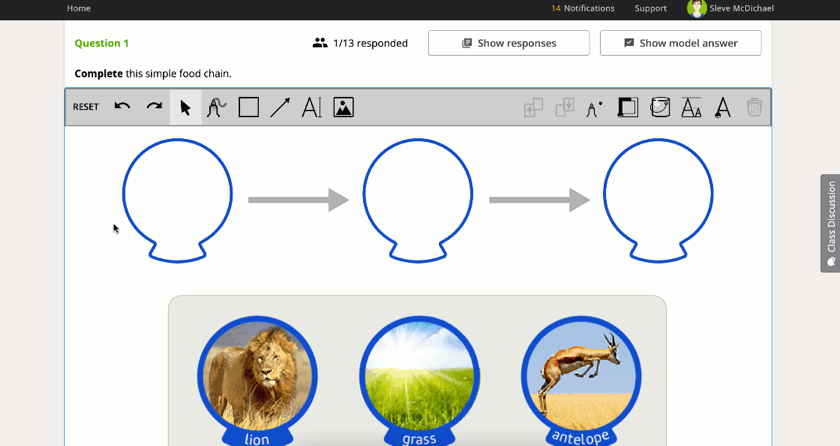
Task: Click the Show responses button
Action: click(509, 43)
